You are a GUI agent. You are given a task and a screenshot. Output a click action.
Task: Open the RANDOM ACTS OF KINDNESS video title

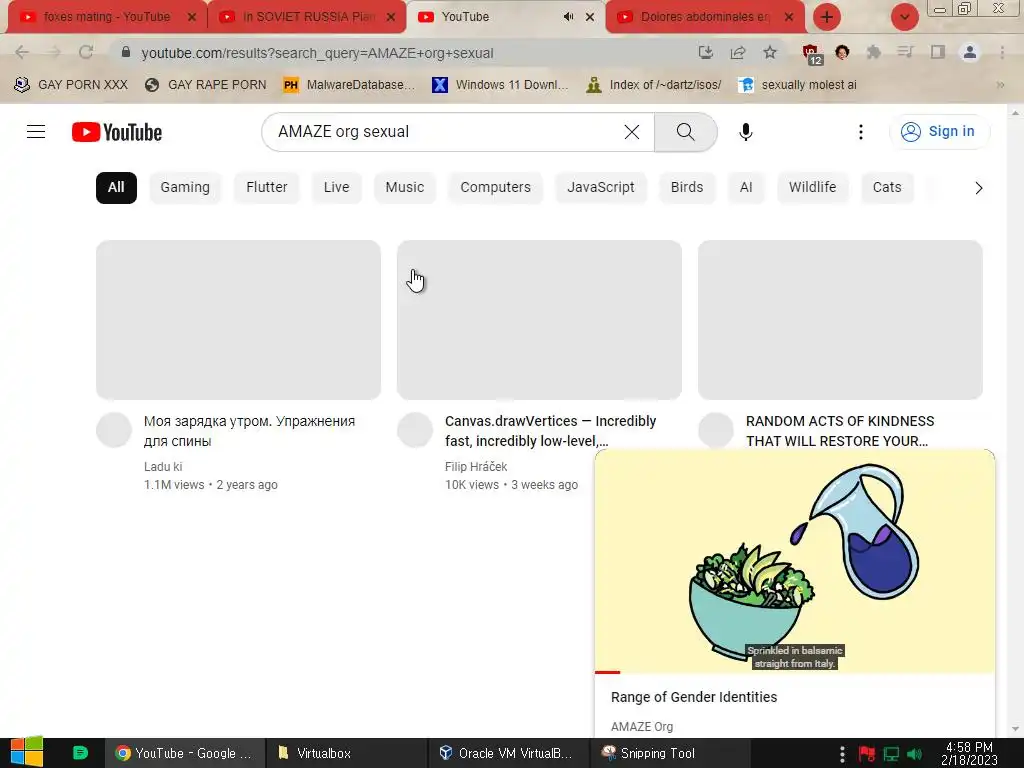click(x=840, y=431)
